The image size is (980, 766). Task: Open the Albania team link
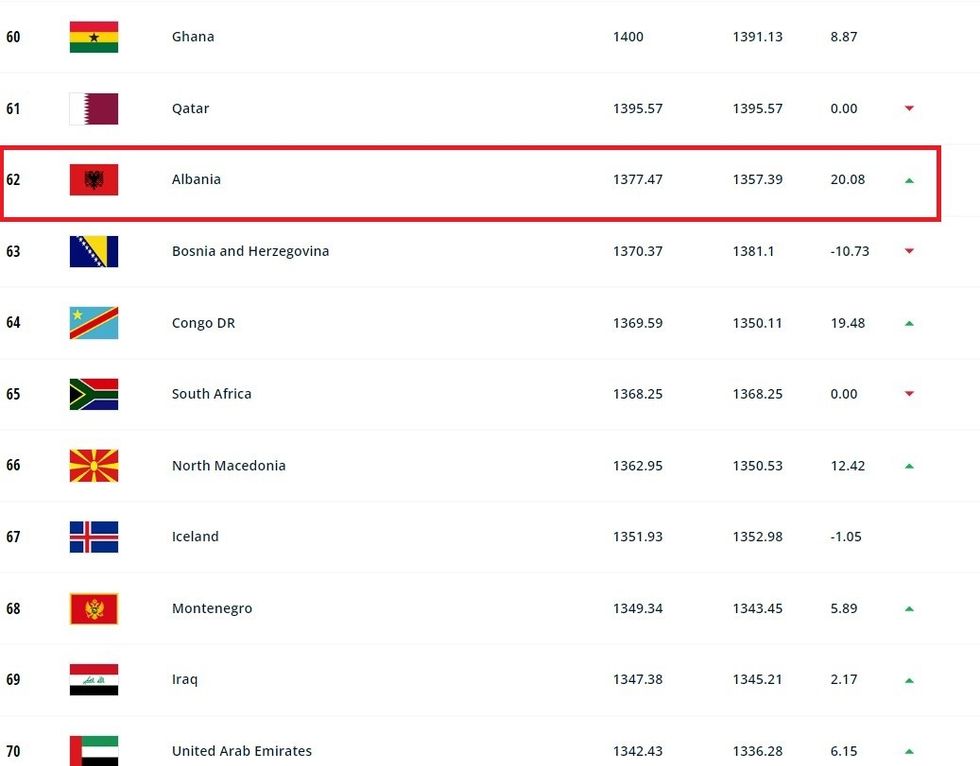pyautogui.click(x=196, y=180)
